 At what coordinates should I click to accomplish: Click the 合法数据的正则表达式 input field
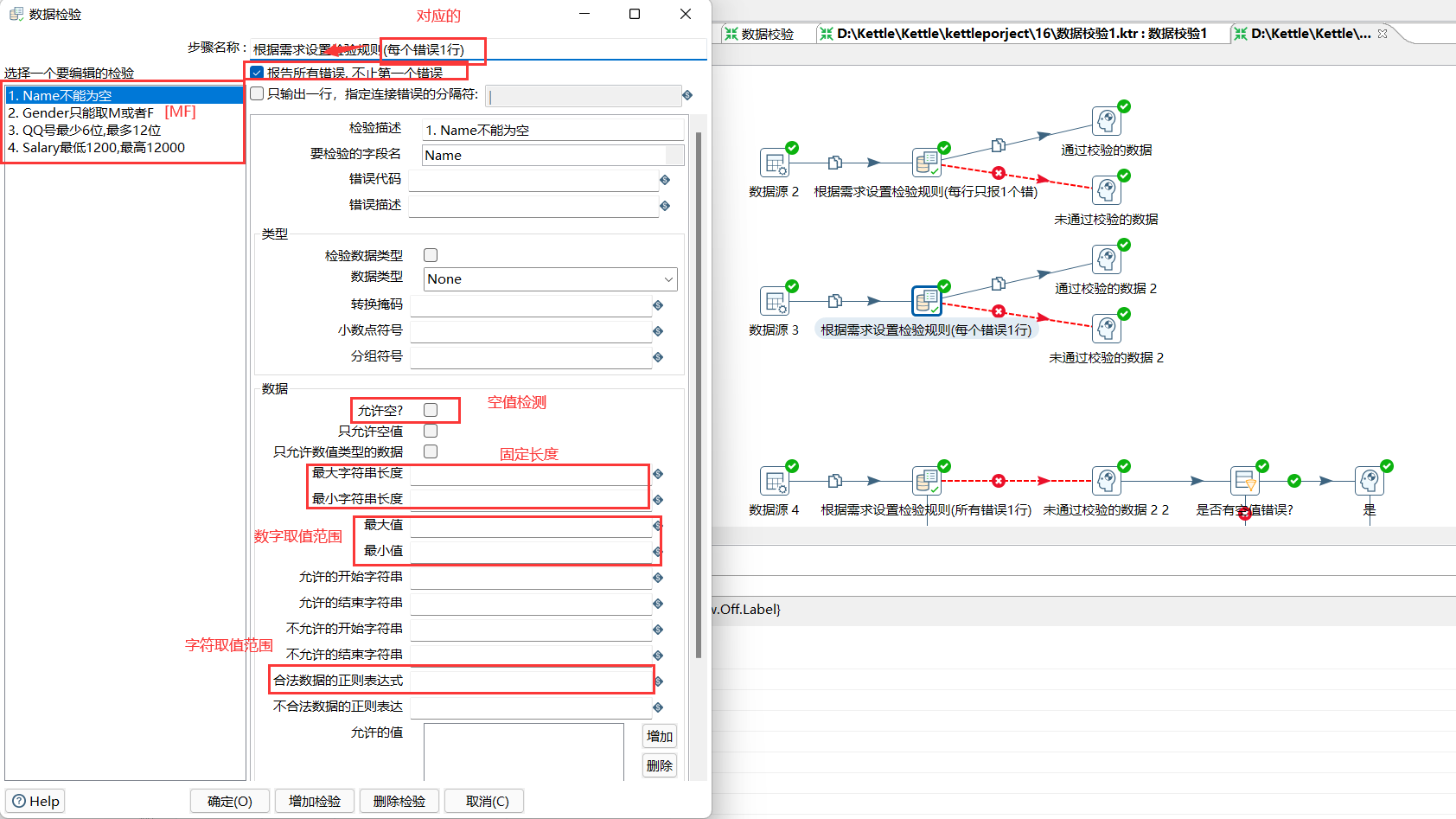[530, 681]
